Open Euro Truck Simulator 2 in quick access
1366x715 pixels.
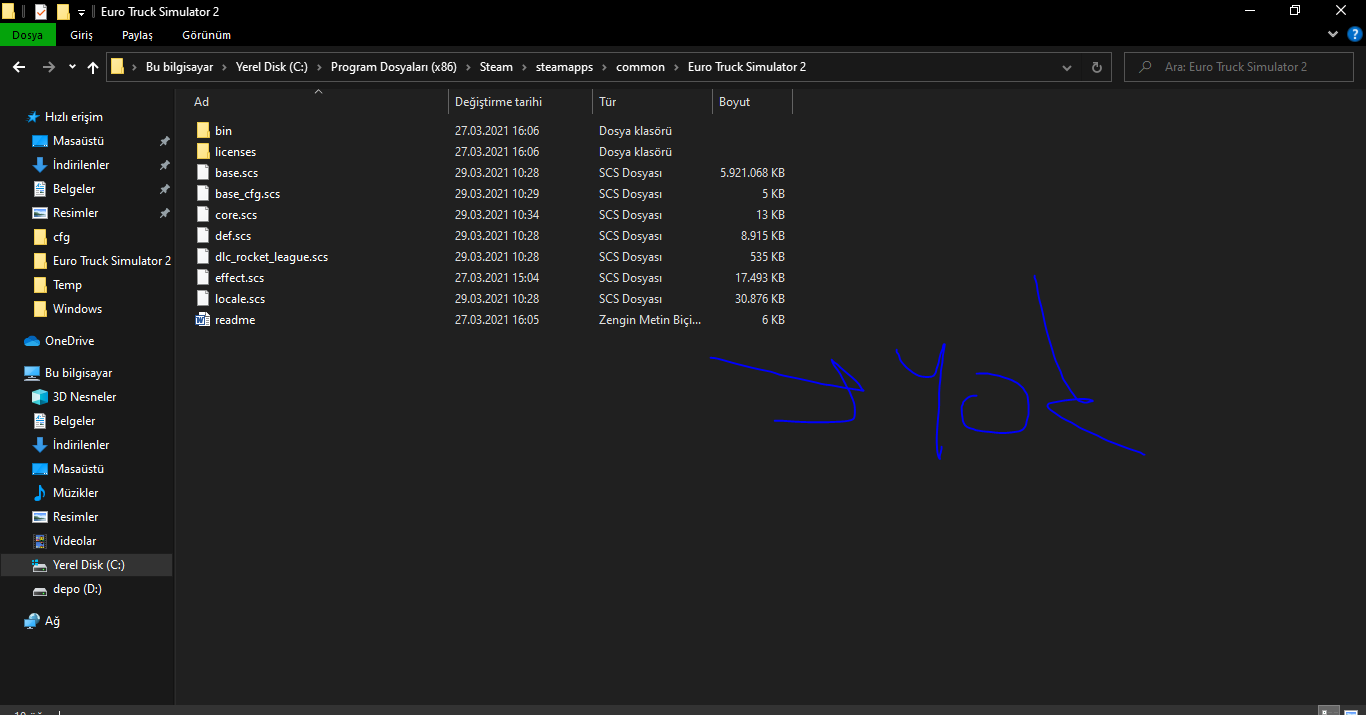(112, 261)
